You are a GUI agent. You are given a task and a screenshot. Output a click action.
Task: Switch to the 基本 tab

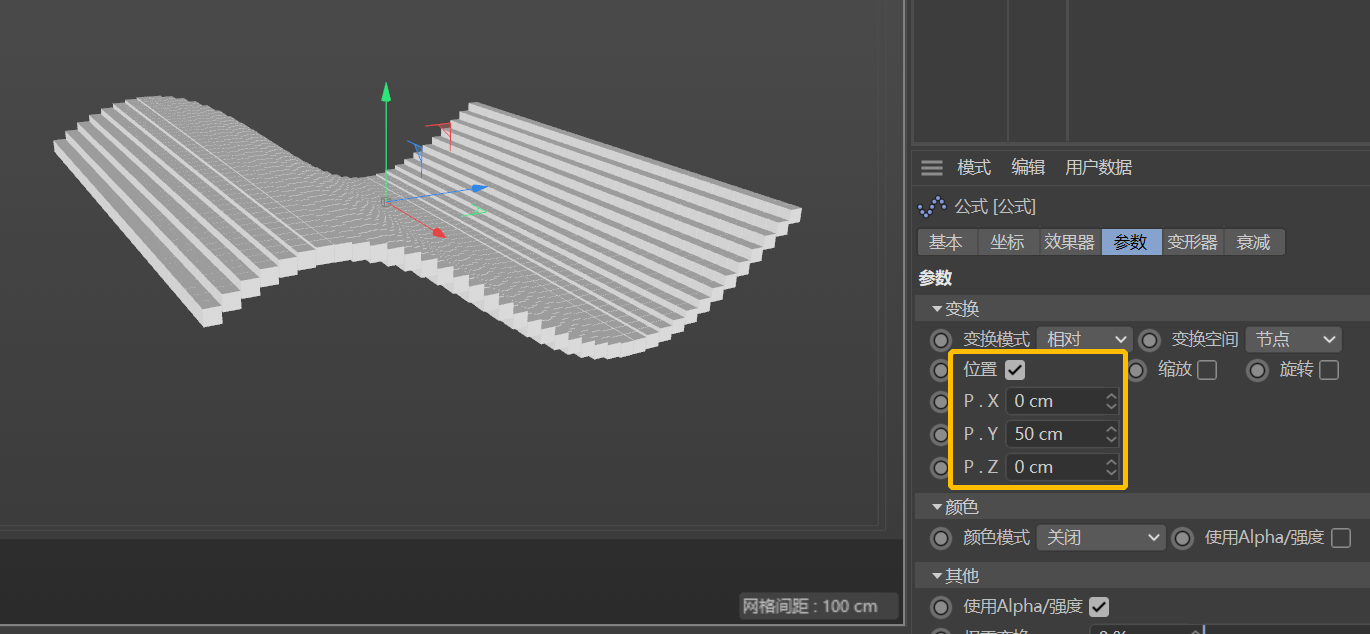click(x=946, y=242)
